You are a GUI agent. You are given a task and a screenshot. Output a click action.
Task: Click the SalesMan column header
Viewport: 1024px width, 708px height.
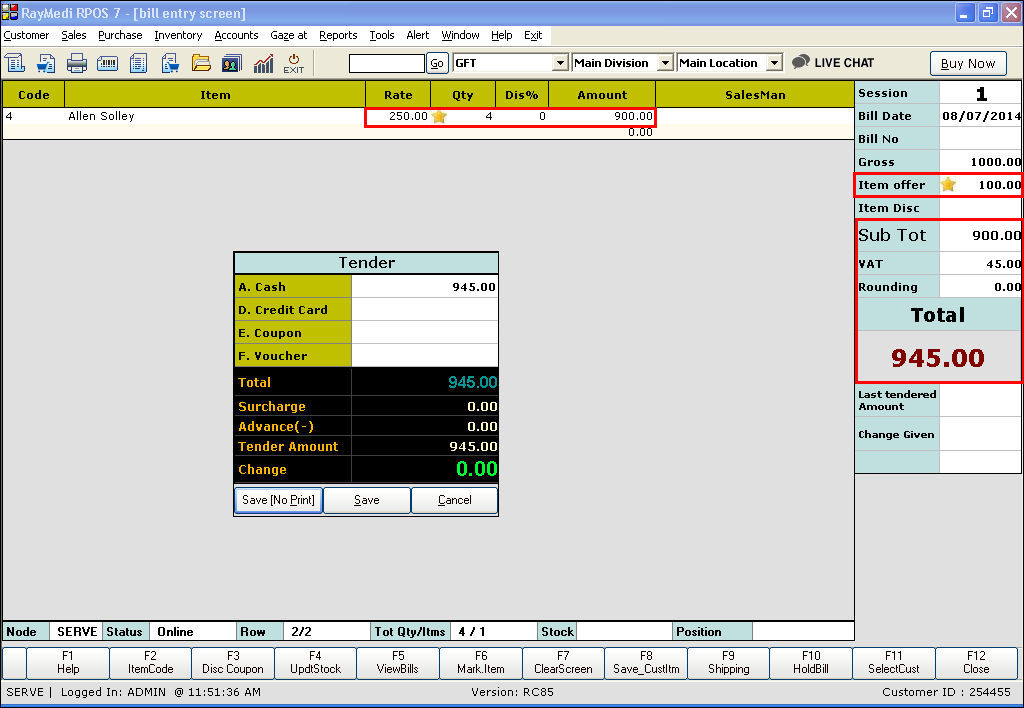point(755,95)
